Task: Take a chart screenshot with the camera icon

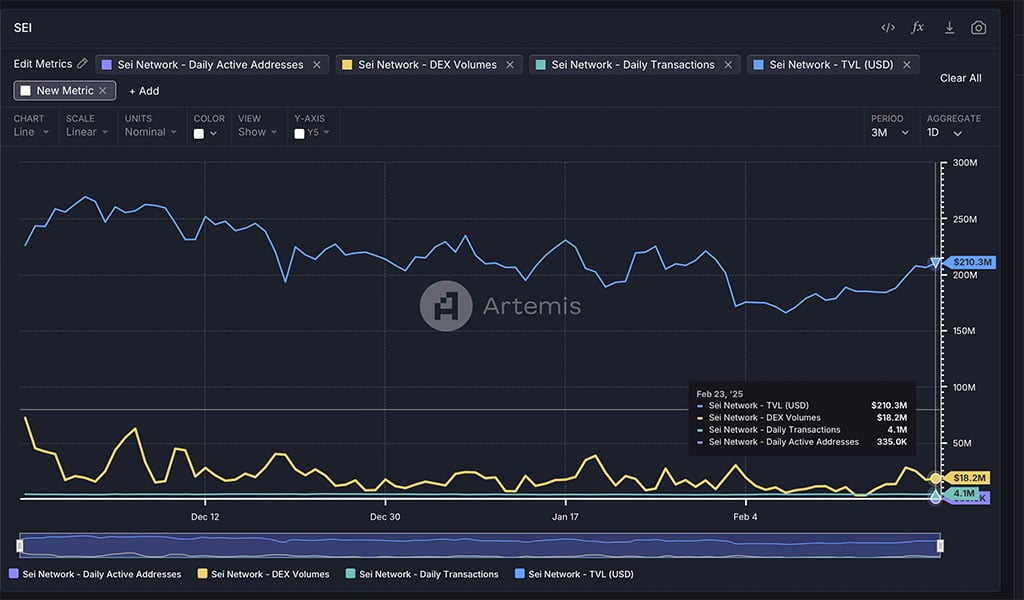Action: coord(978,27)
